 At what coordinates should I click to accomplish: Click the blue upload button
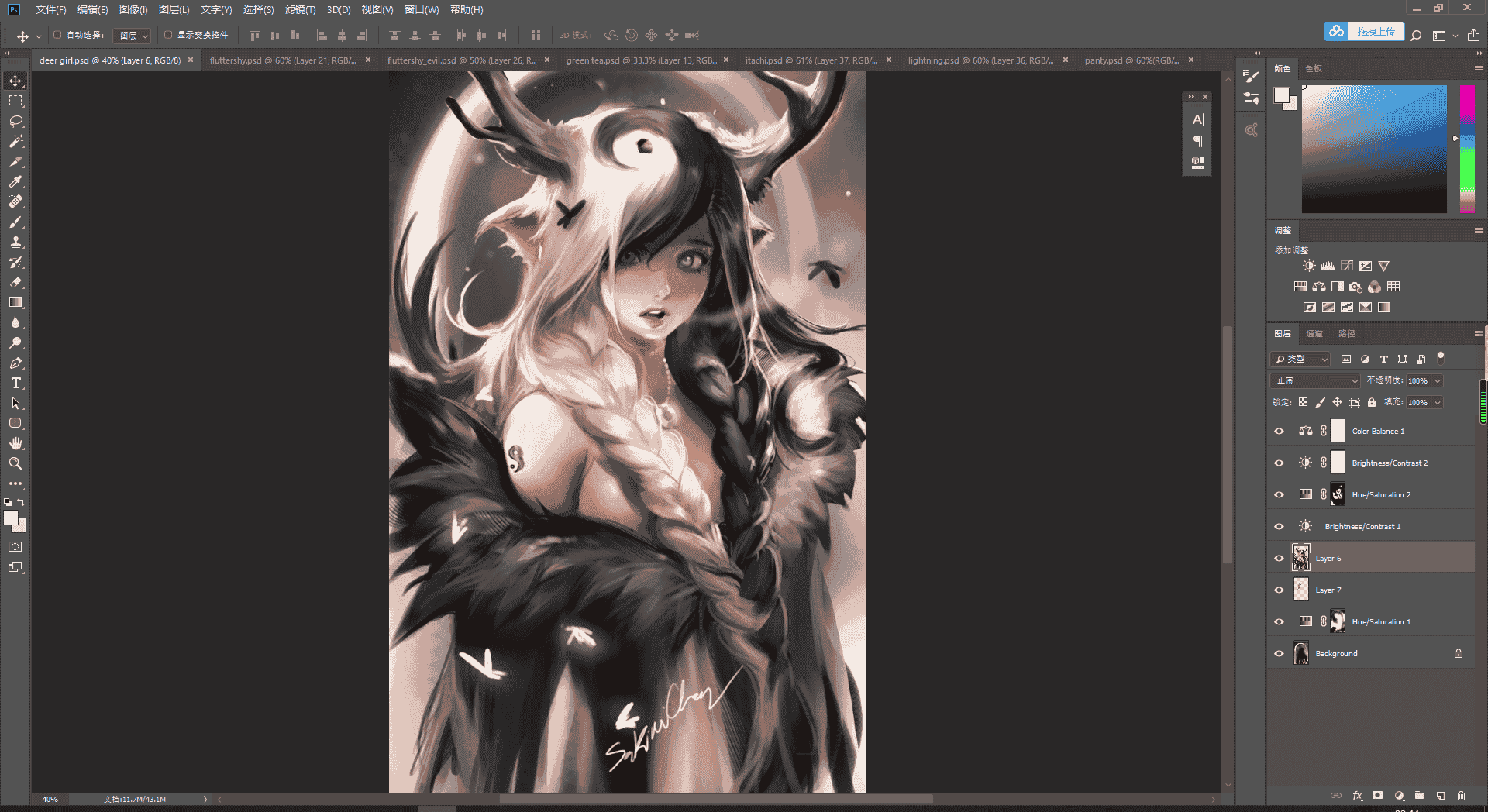1365,32
